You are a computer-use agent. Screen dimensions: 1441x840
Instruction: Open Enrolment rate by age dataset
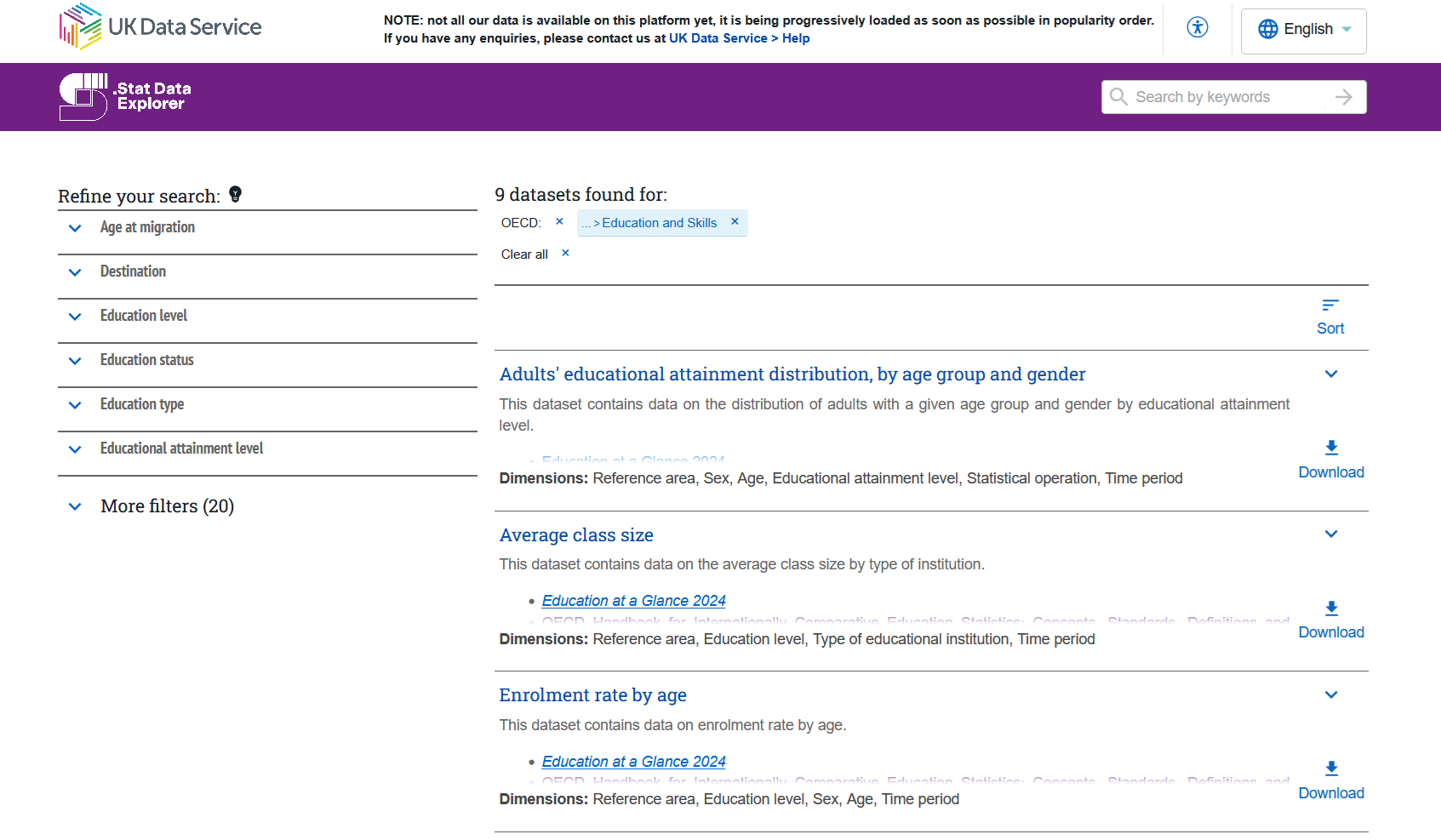(592, 695)
